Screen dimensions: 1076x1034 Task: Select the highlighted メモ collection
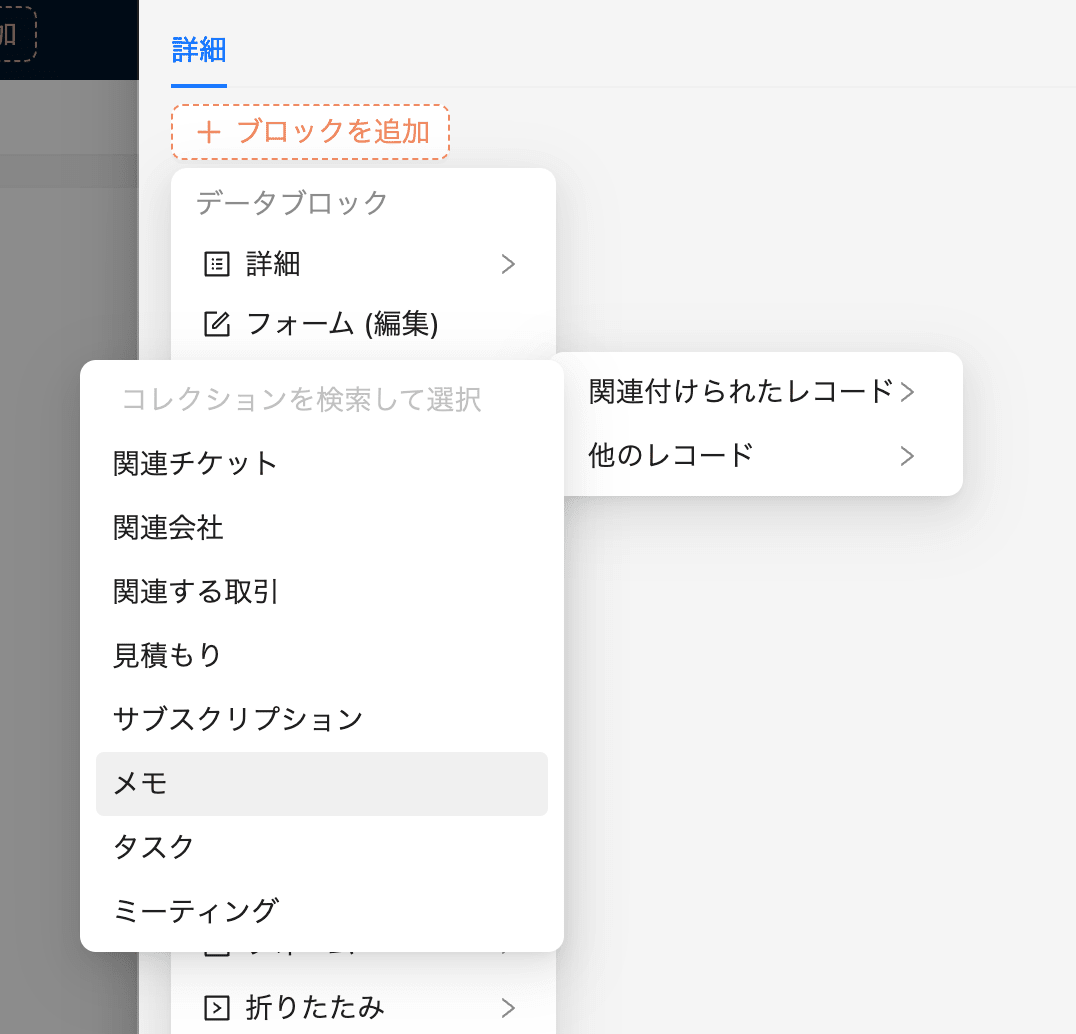[x=321, y=784]
